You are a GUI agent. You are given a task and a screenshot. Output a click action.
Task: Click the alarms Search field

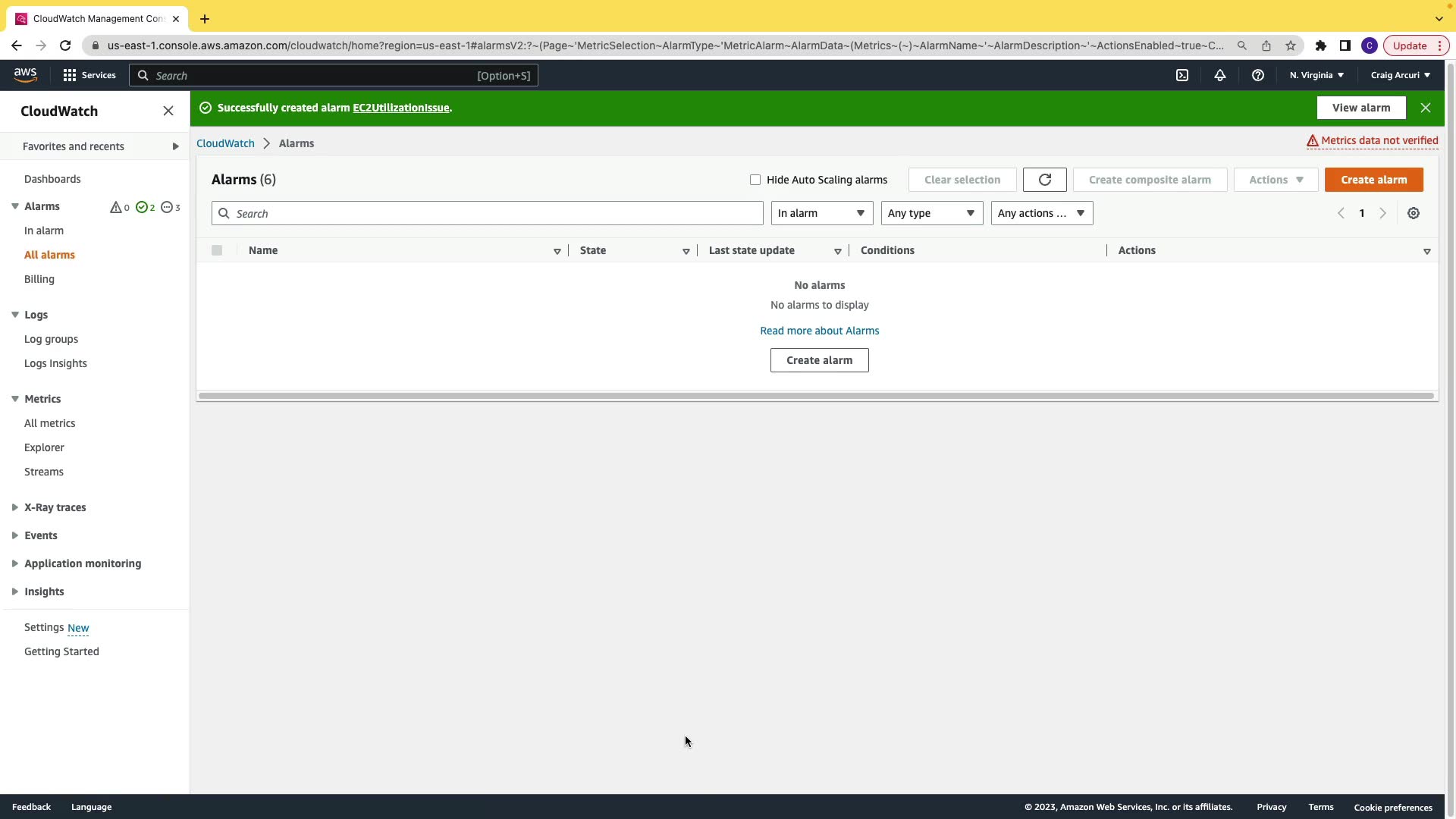pos(487,213)
